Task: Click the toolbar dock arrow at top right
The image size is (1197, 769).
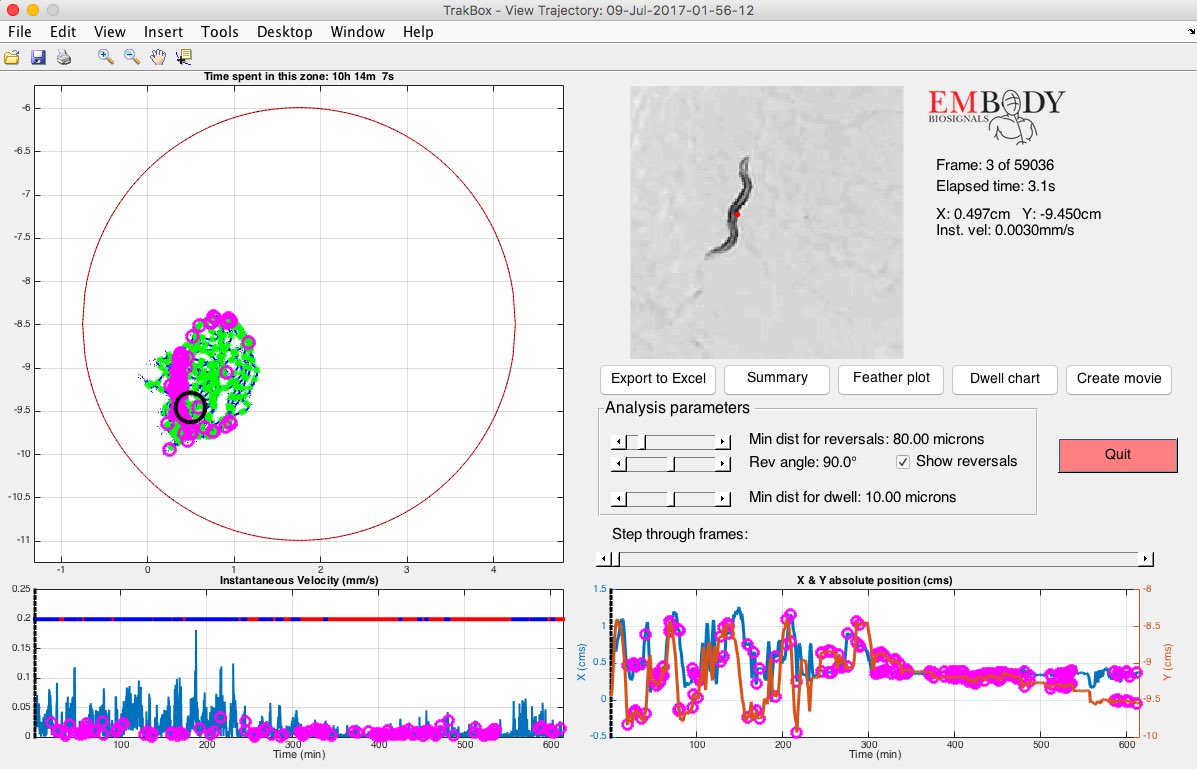Action: (x=1191, y=32)
